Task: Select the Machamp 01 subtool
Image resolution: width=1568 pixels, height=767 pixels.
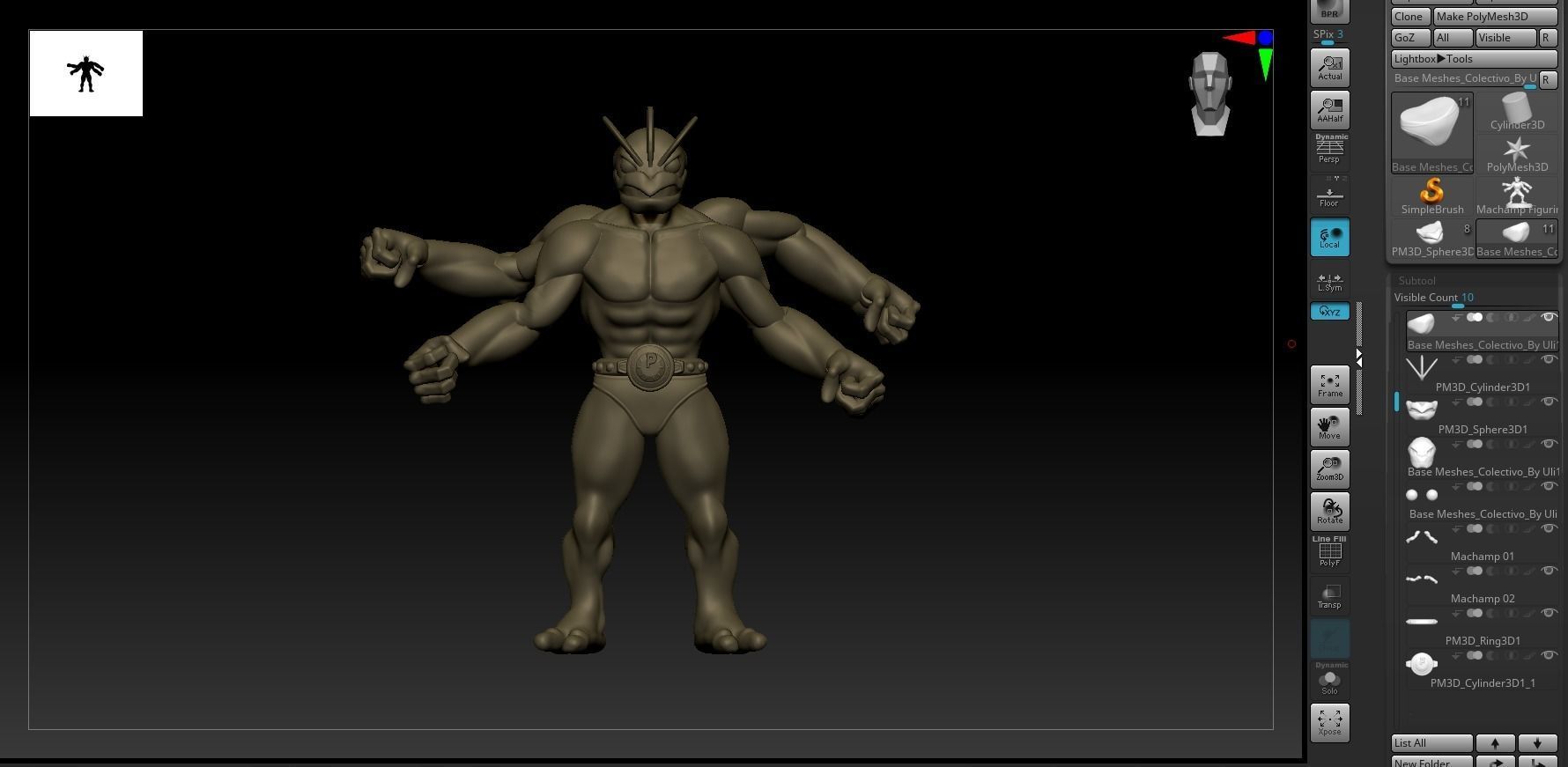Action: [1482, 542]
